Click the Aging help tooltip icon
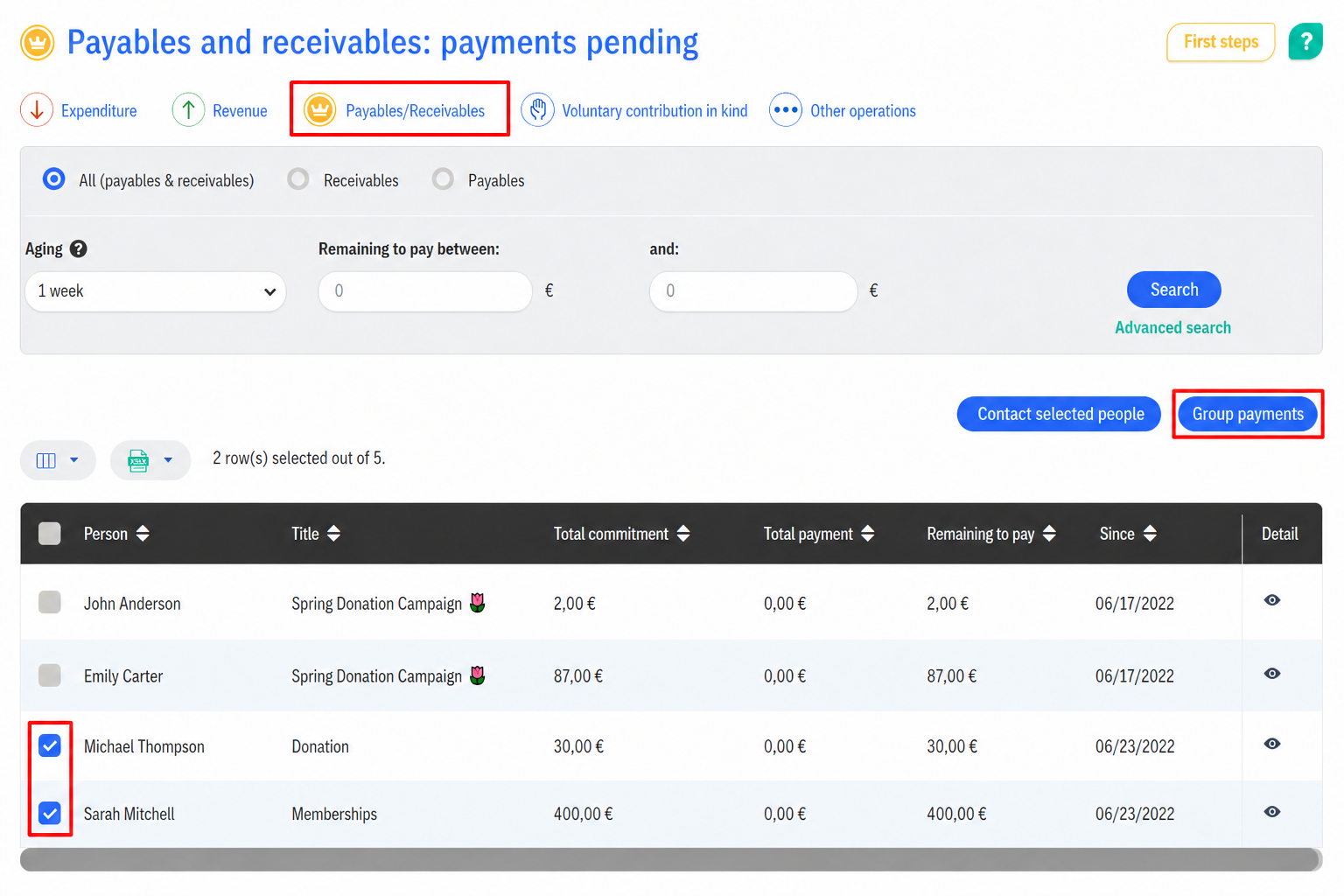The image size is (1344, 896). [x=78, y=248]
